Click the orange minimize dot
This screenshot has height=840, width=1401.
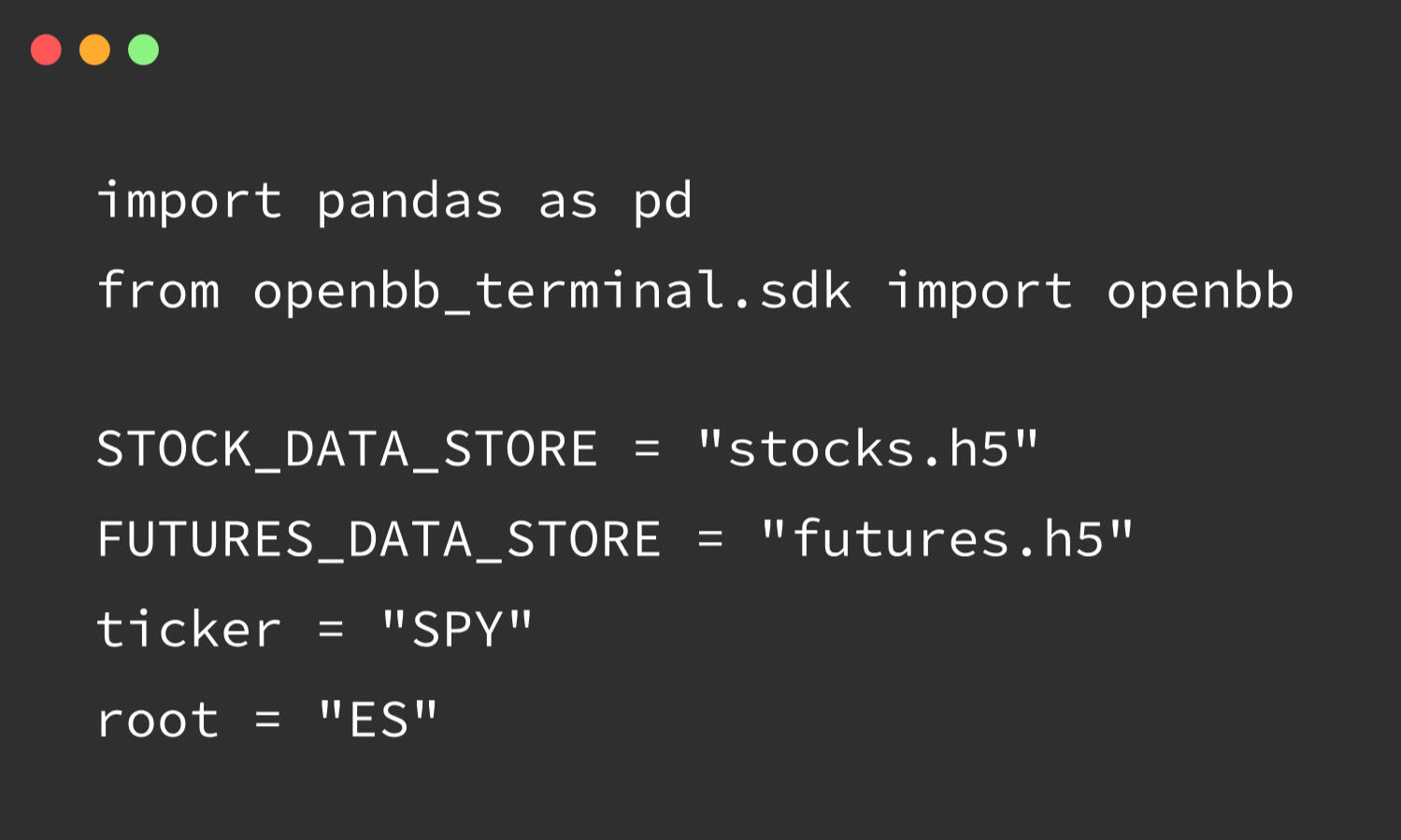pos(94,50)
